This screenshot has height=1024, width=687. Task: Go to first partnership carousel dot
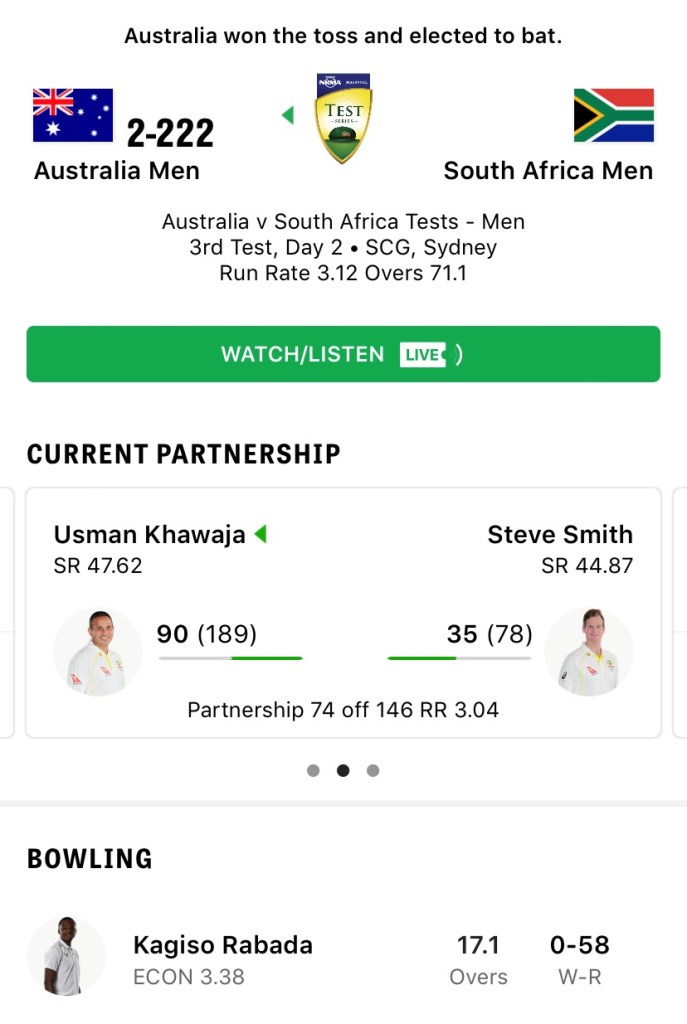point(313,770)
